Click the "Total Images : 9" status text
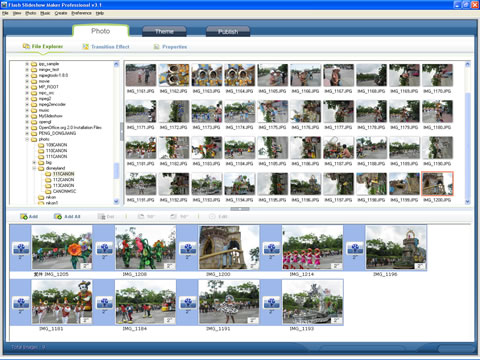Viewport: 480px width, 360px height. [x=28, y=347]
